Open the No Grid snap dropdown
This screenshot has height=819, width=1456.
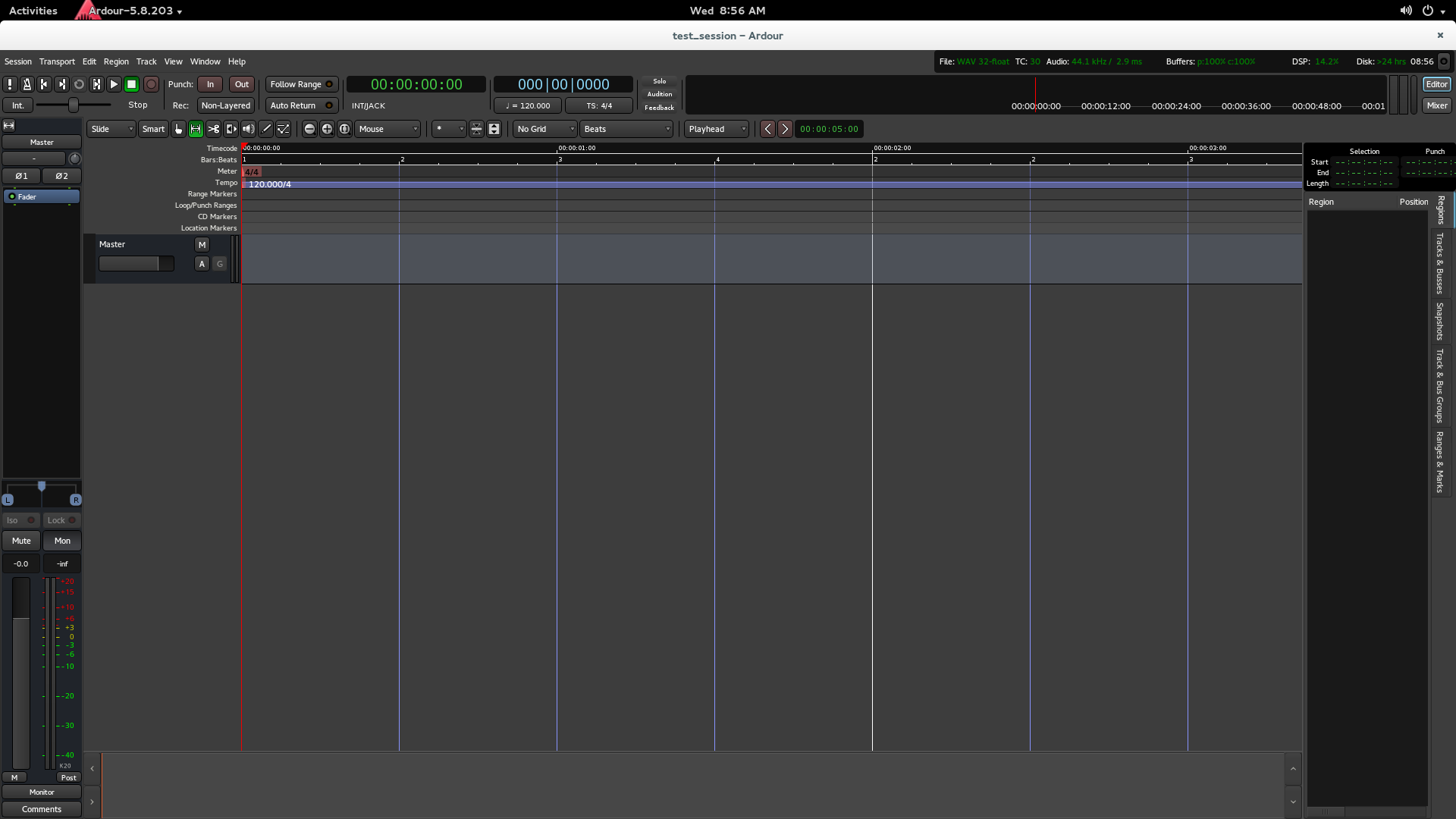click(x=544, y=129)
